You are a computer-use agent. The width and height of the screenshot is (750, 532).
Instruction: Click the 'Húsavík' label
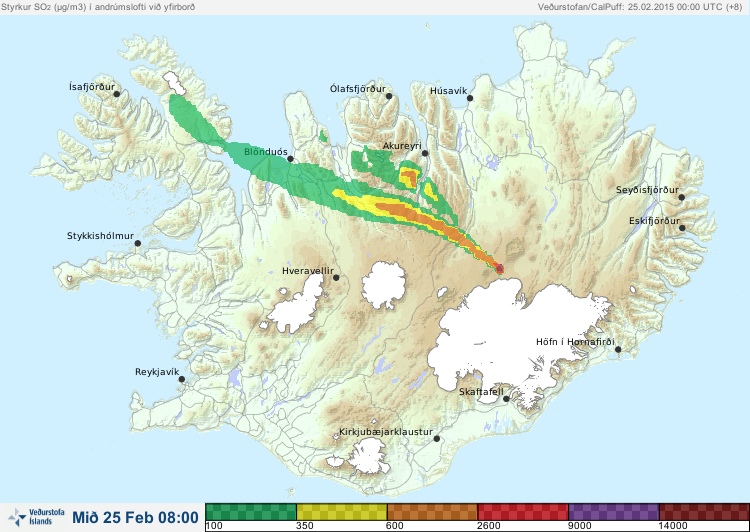(x=448, y=91)
